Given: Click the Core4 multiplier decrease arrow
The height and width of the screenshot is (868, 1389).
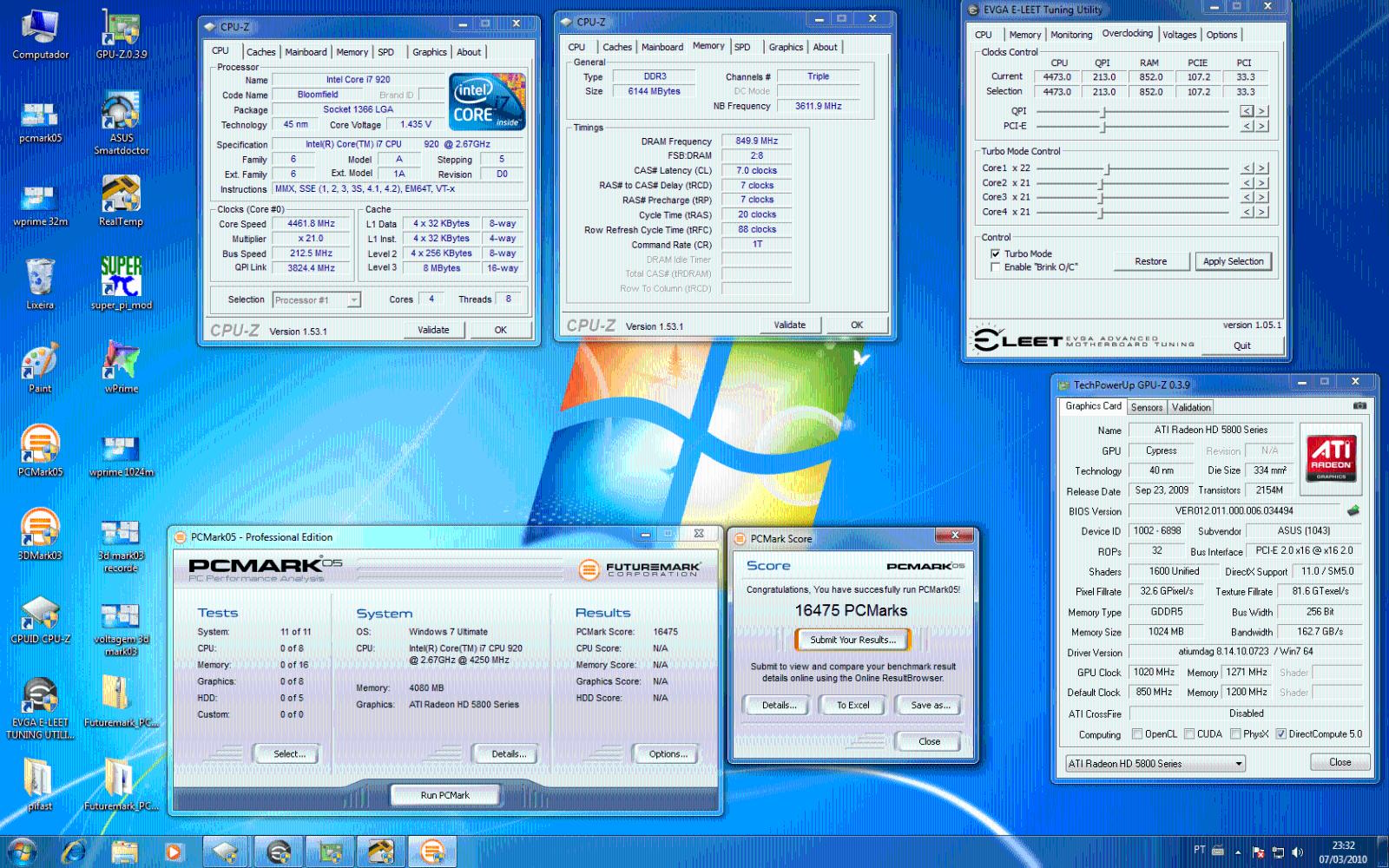Looking at the screenshot, I should (x=1247, y=212).
